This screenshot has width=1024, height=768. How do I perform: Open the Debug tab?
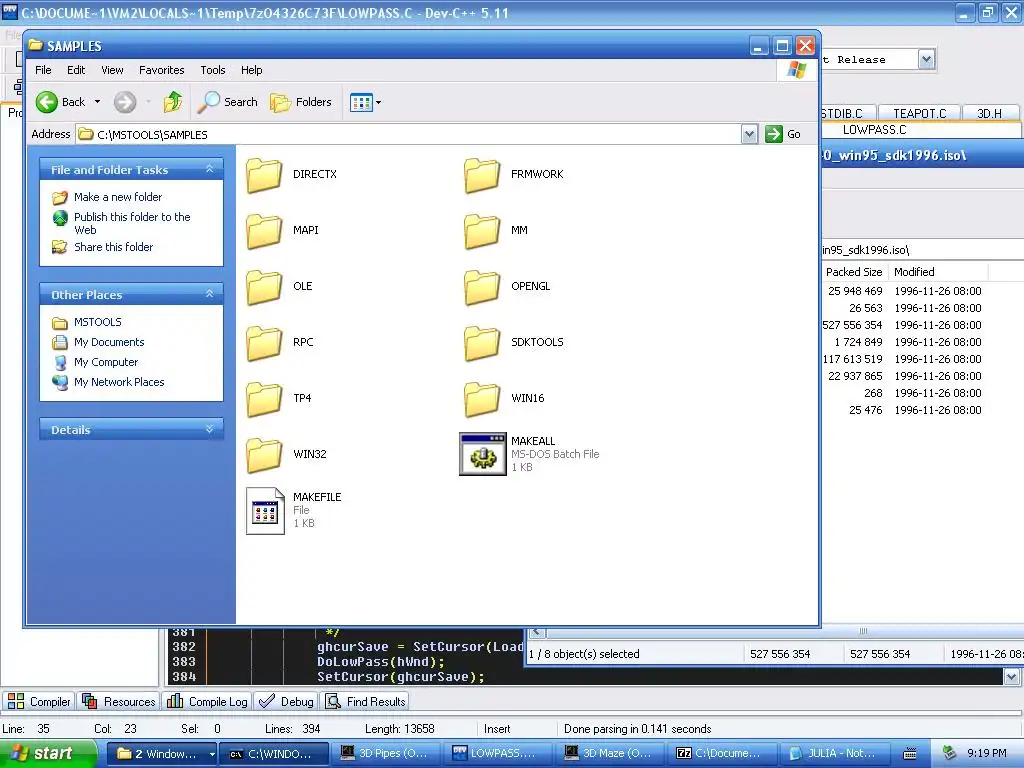click(x=286, y=701)
